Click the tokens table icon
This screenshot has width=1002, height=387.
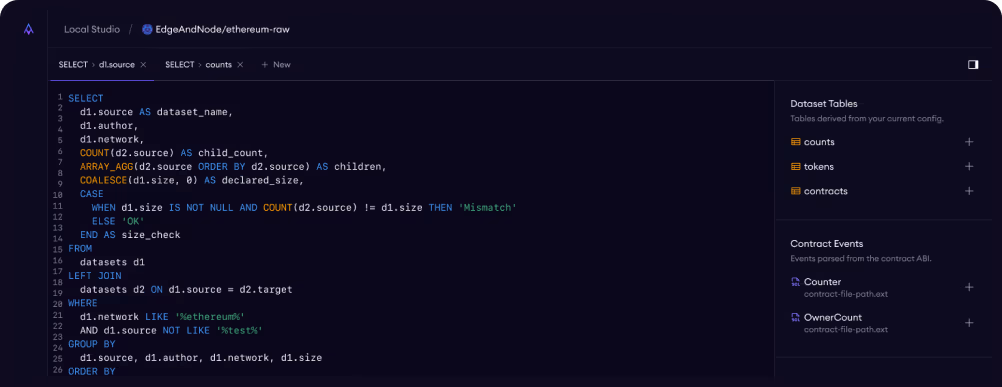796,167
